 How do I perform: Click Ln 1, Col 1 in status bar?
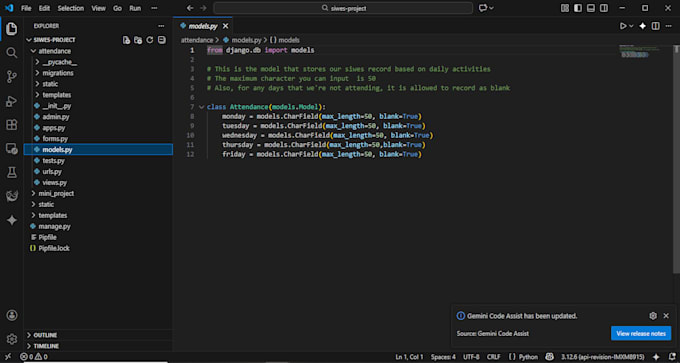click(409, 357)
